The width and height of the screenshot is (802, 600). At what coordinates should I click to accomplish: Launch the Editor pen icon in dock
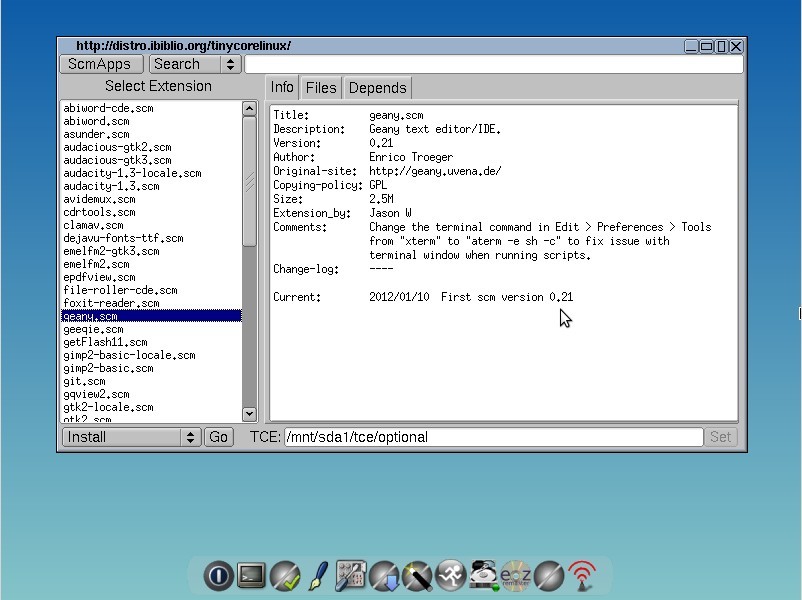pyautogui.click(x=318, y=575)
